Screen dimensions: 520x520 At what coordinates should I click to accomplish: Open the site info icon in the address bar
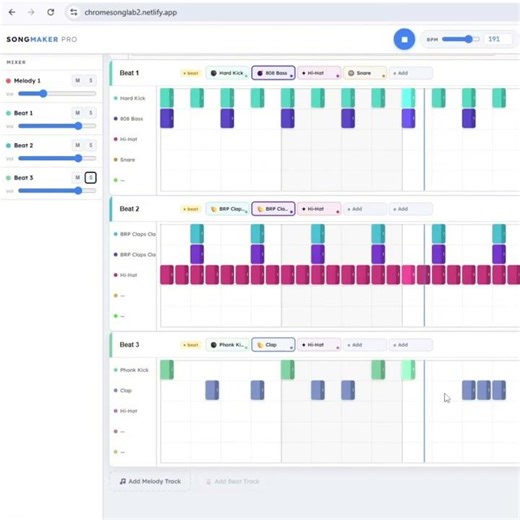pos(74,12)
